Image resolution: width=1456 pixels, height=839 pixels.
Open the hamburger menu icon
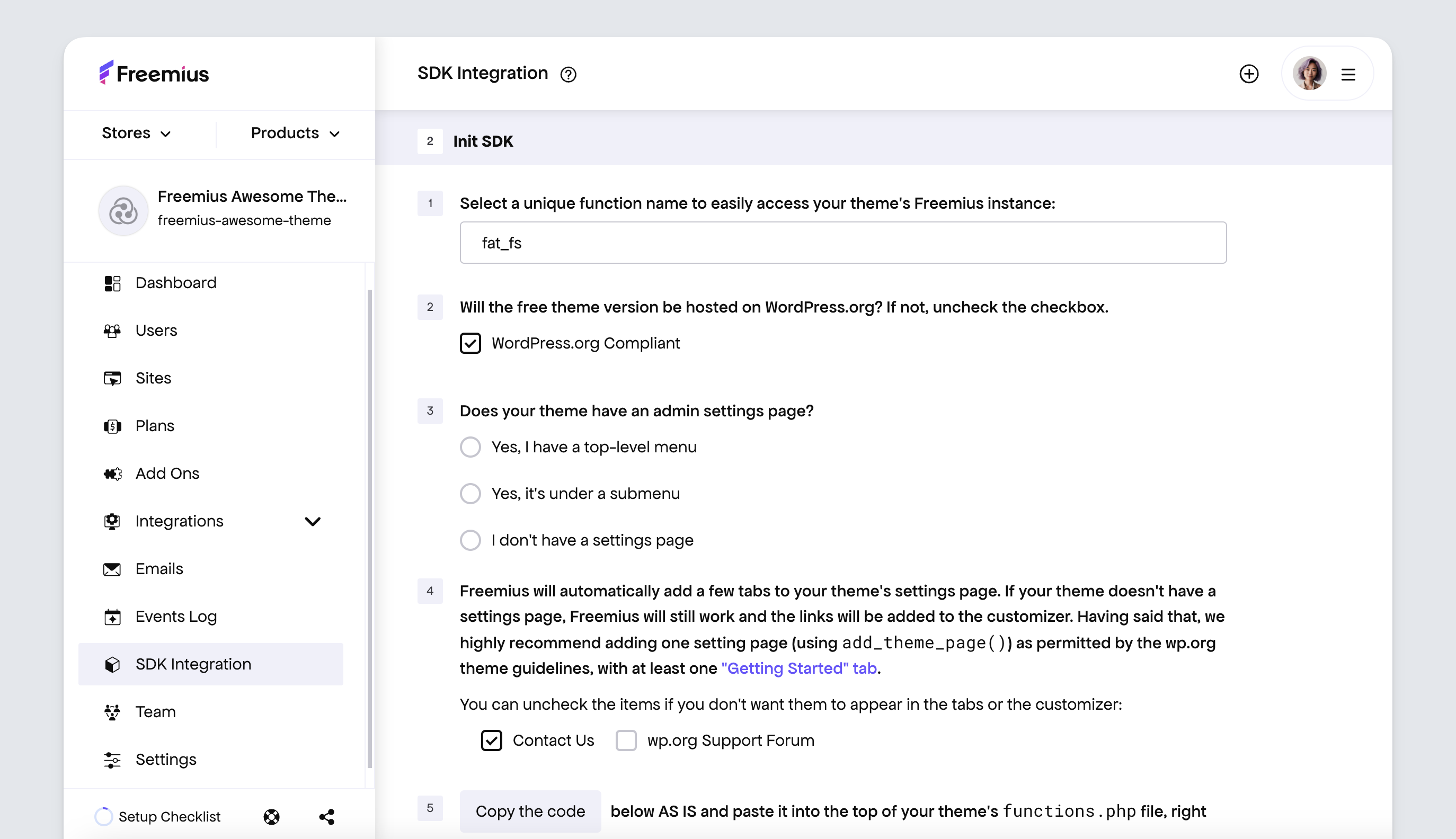pyautogui.click(x=1347, y=74)
